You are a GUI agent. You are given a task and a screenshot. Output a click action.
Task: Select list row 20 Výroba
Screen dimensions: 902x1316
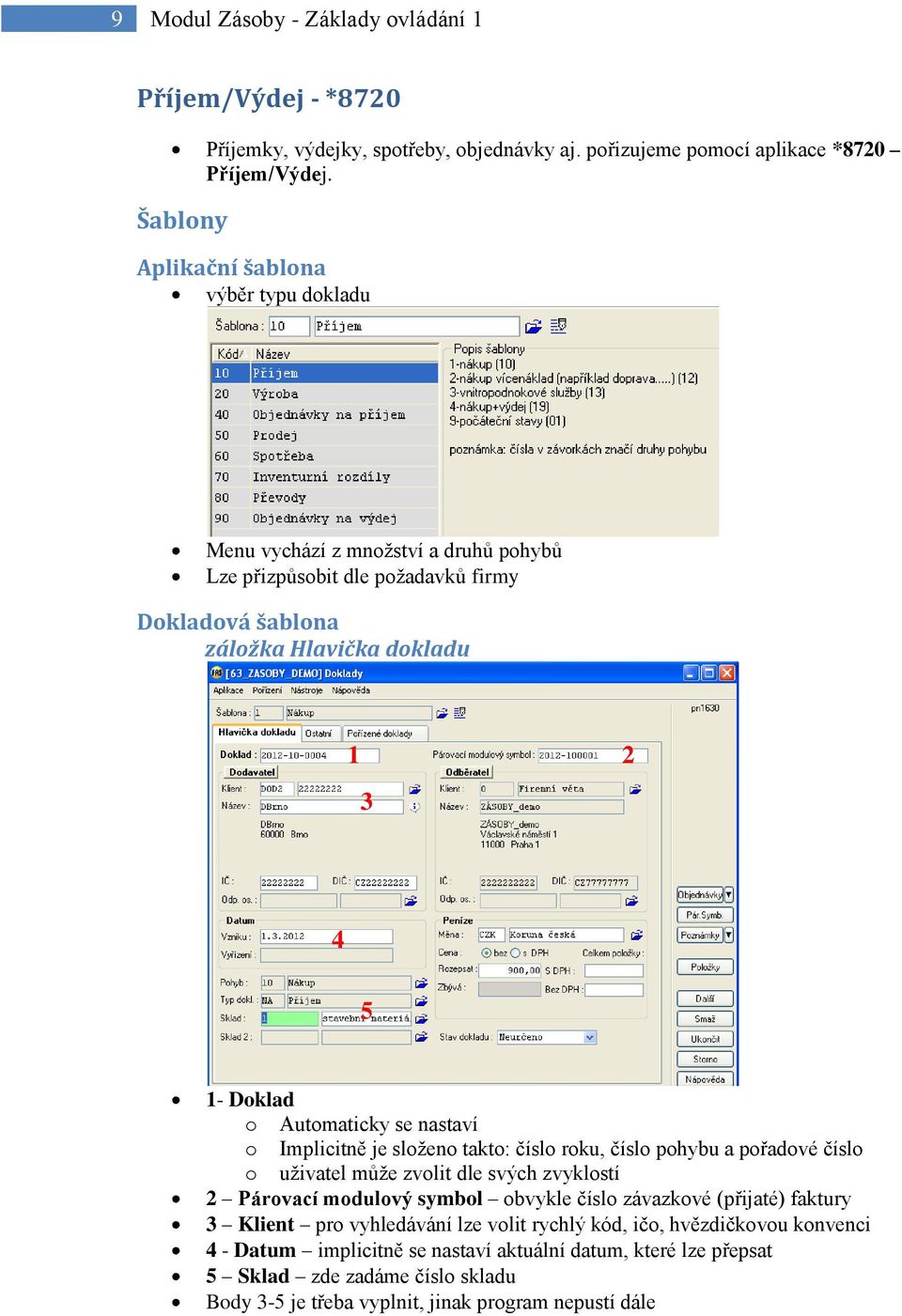coord(325,395)
